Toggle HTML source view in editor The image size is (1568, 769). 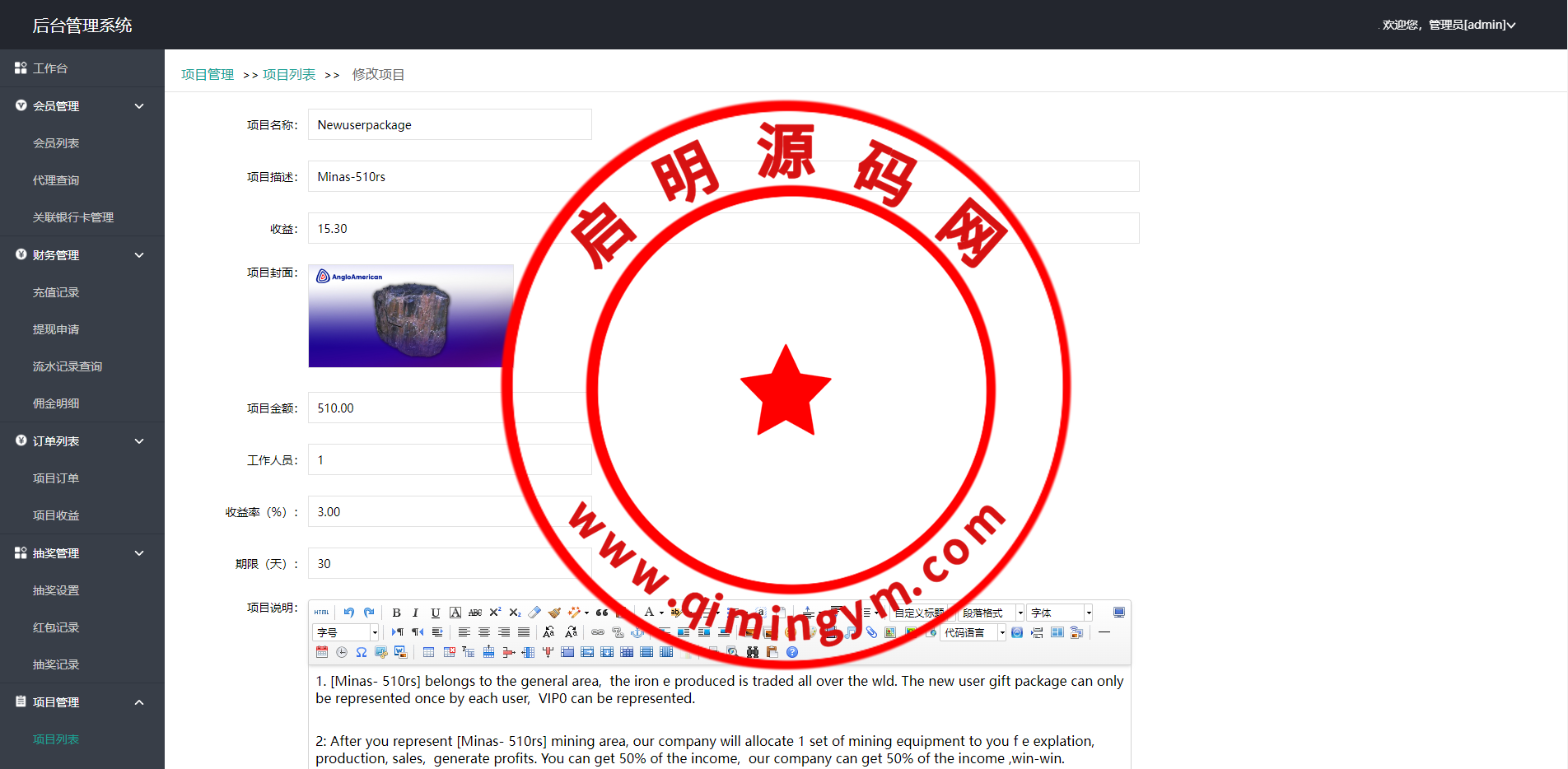pyautogui.click(x=322, y=613)
